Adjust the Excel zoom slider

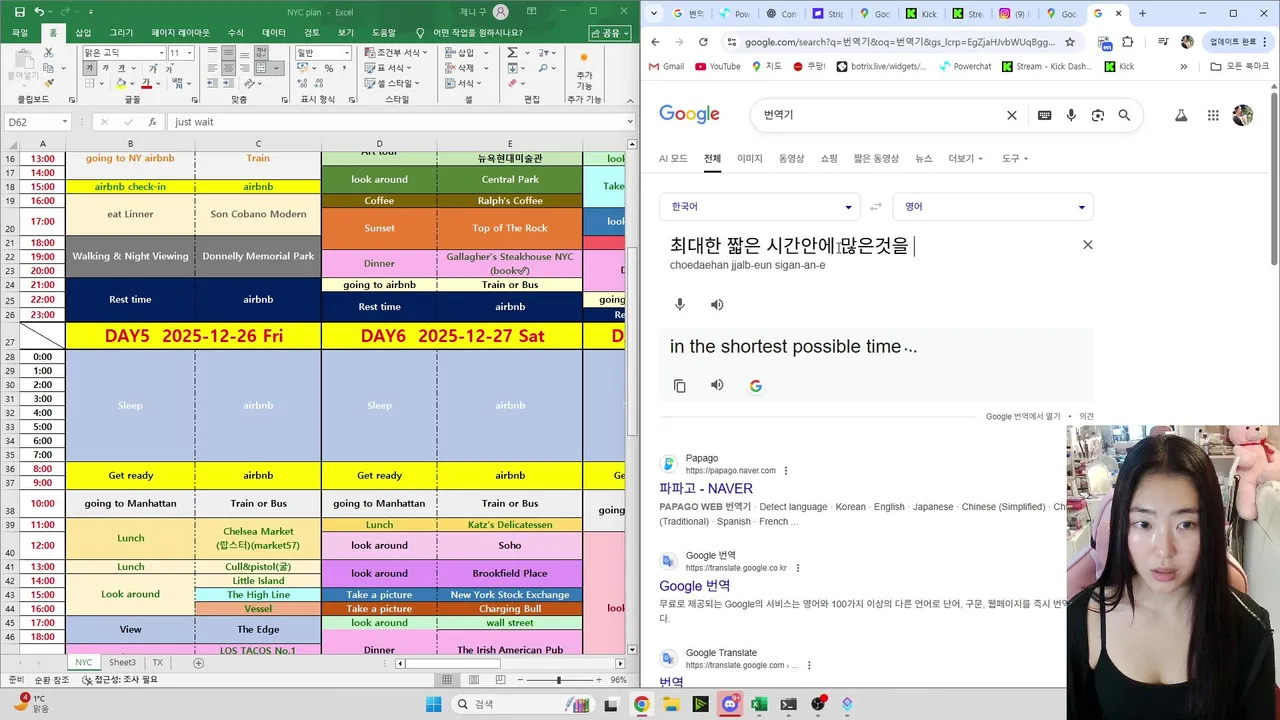(x=559, y=680)
